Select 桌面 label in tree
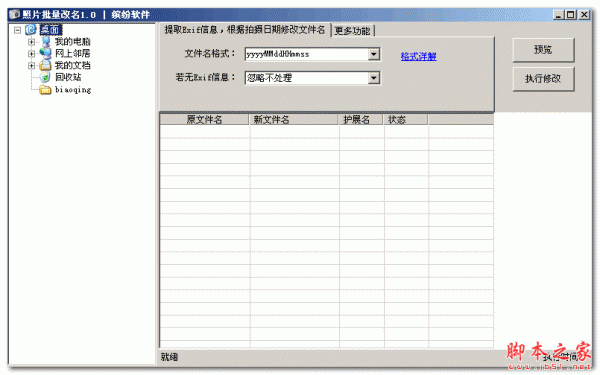 [x=51, y=30]
